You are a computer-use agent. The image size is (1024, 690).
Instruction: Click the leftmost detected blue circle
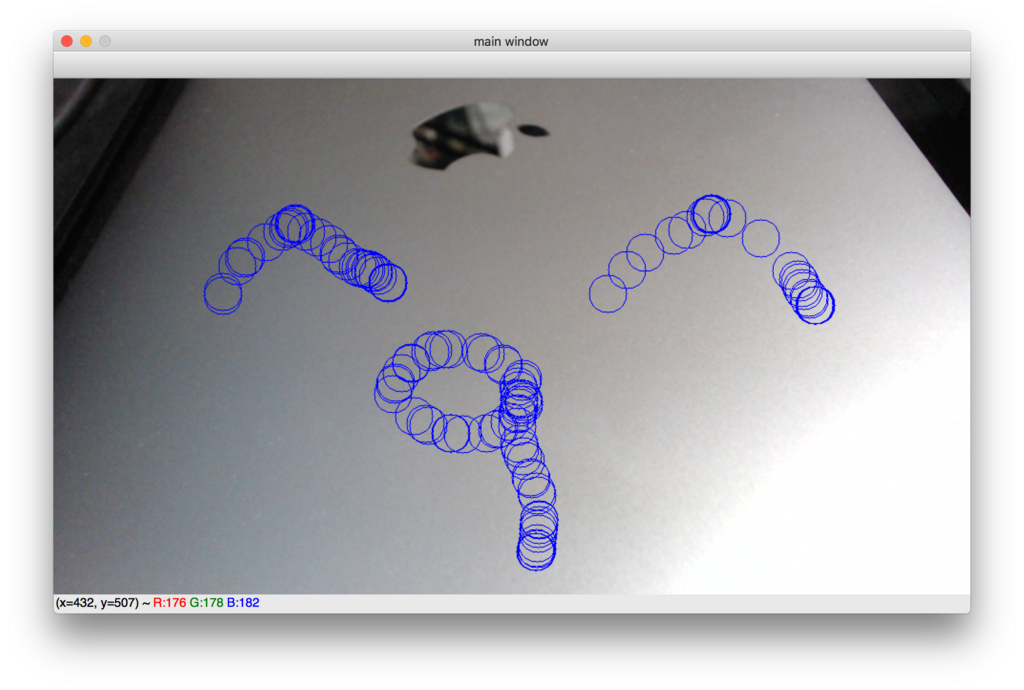(x=224, y=291)
